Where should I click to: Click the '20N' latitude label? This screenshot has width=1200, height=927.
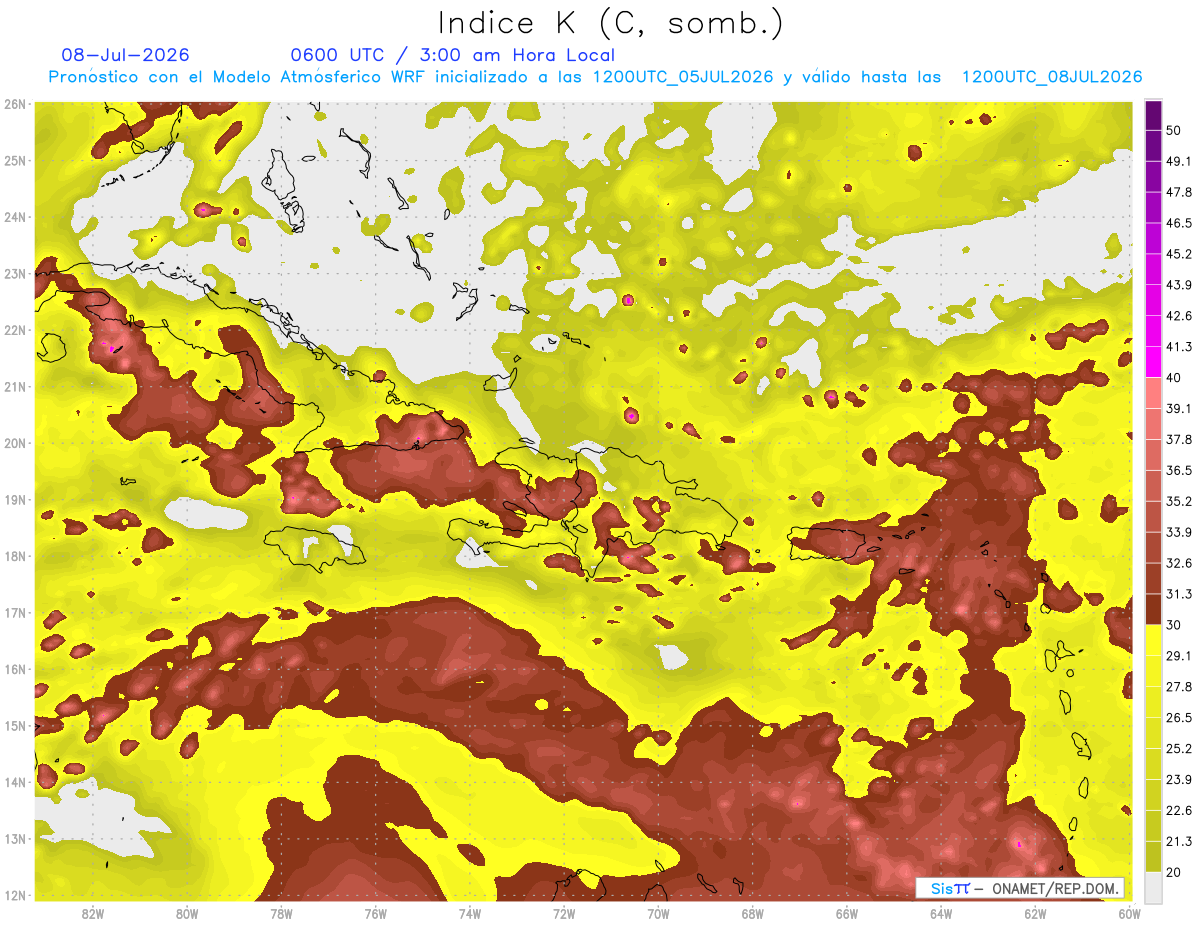[x=14, y=443]
